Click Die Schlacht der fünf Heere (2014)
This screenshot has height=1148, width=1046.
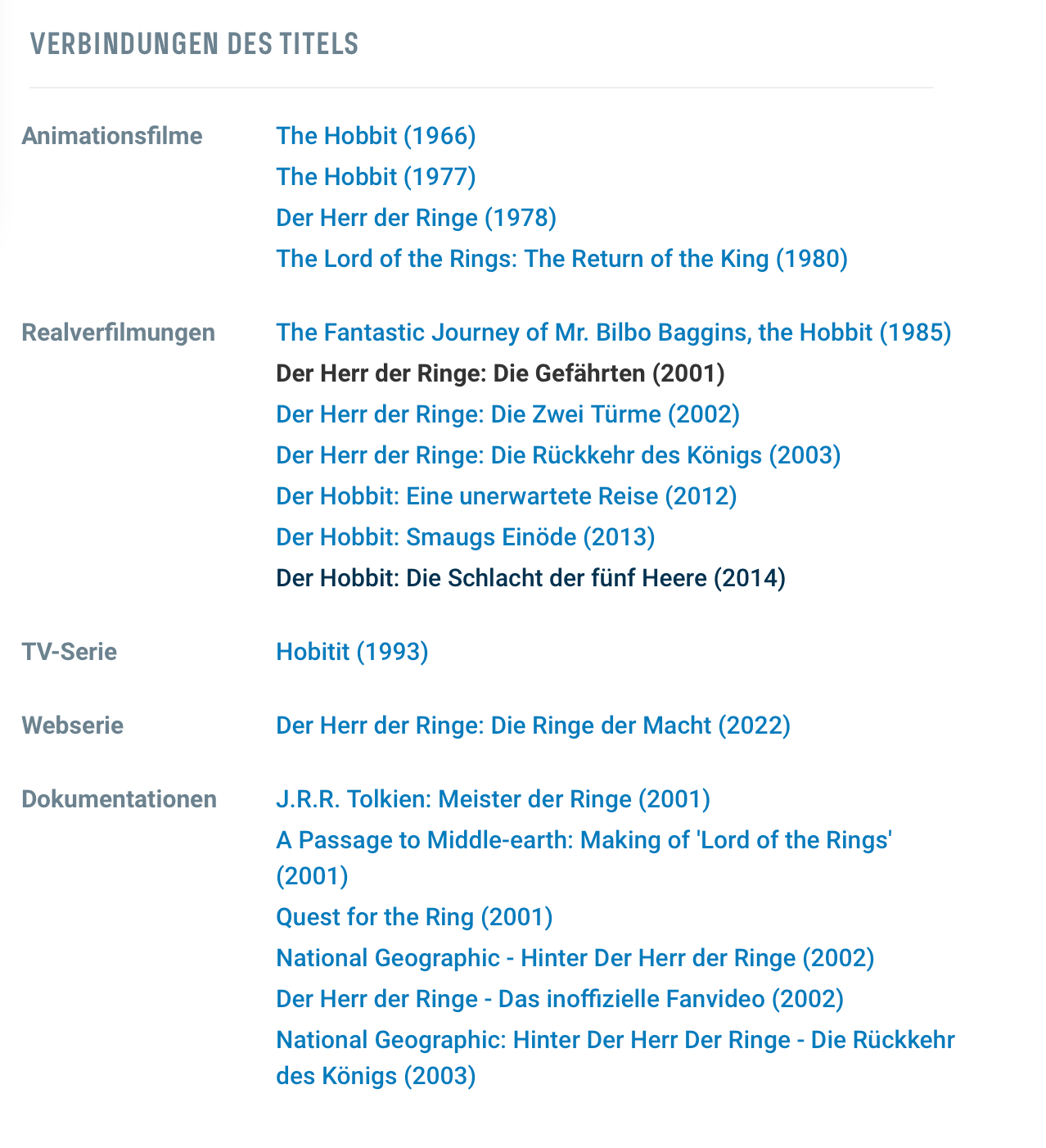coord(530,578)
